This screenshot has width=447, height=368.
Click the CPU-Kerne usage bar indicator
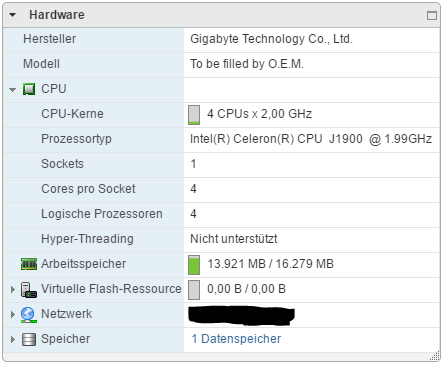tap(194, 115)
